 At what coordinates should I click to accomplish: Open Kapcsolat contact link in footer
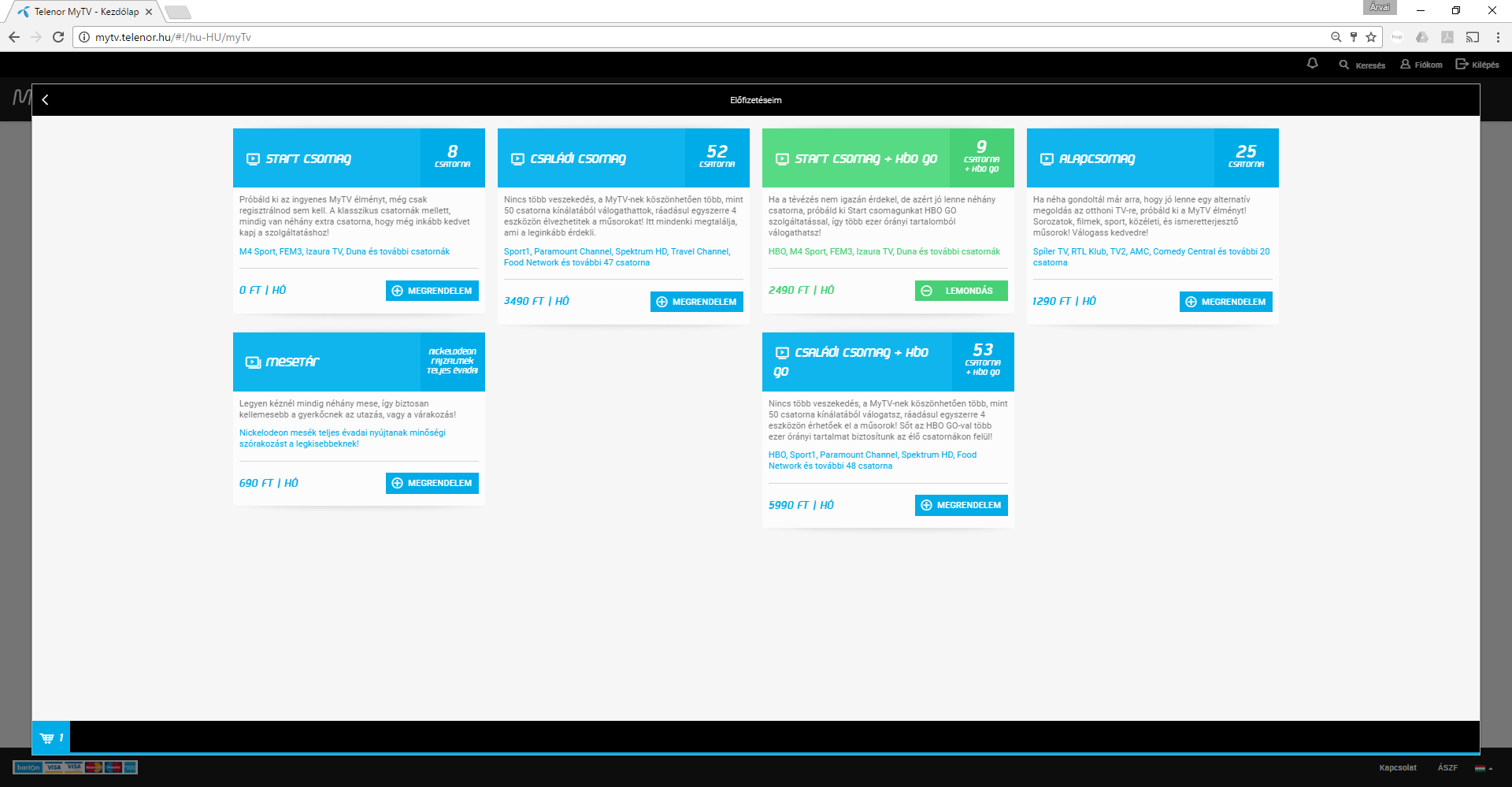pos(1398,768)
